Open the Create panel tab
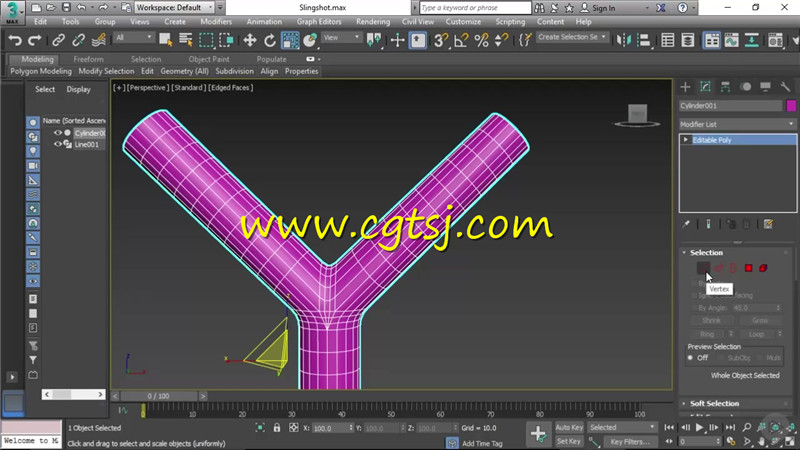Screen dimensions: 800x450 click(685, 87)
